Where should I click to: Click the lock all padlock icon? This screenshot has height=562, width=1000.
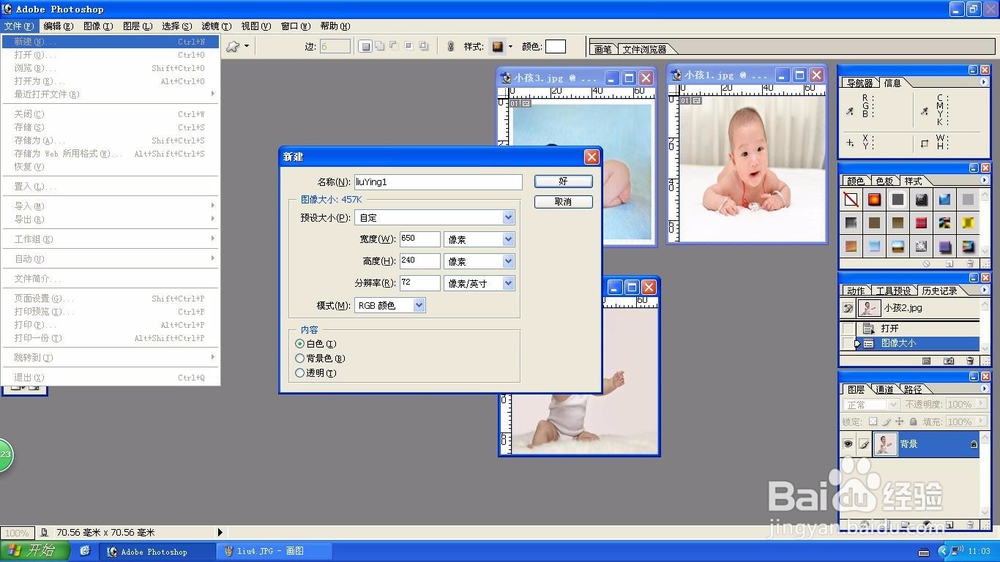click(913, 422)
